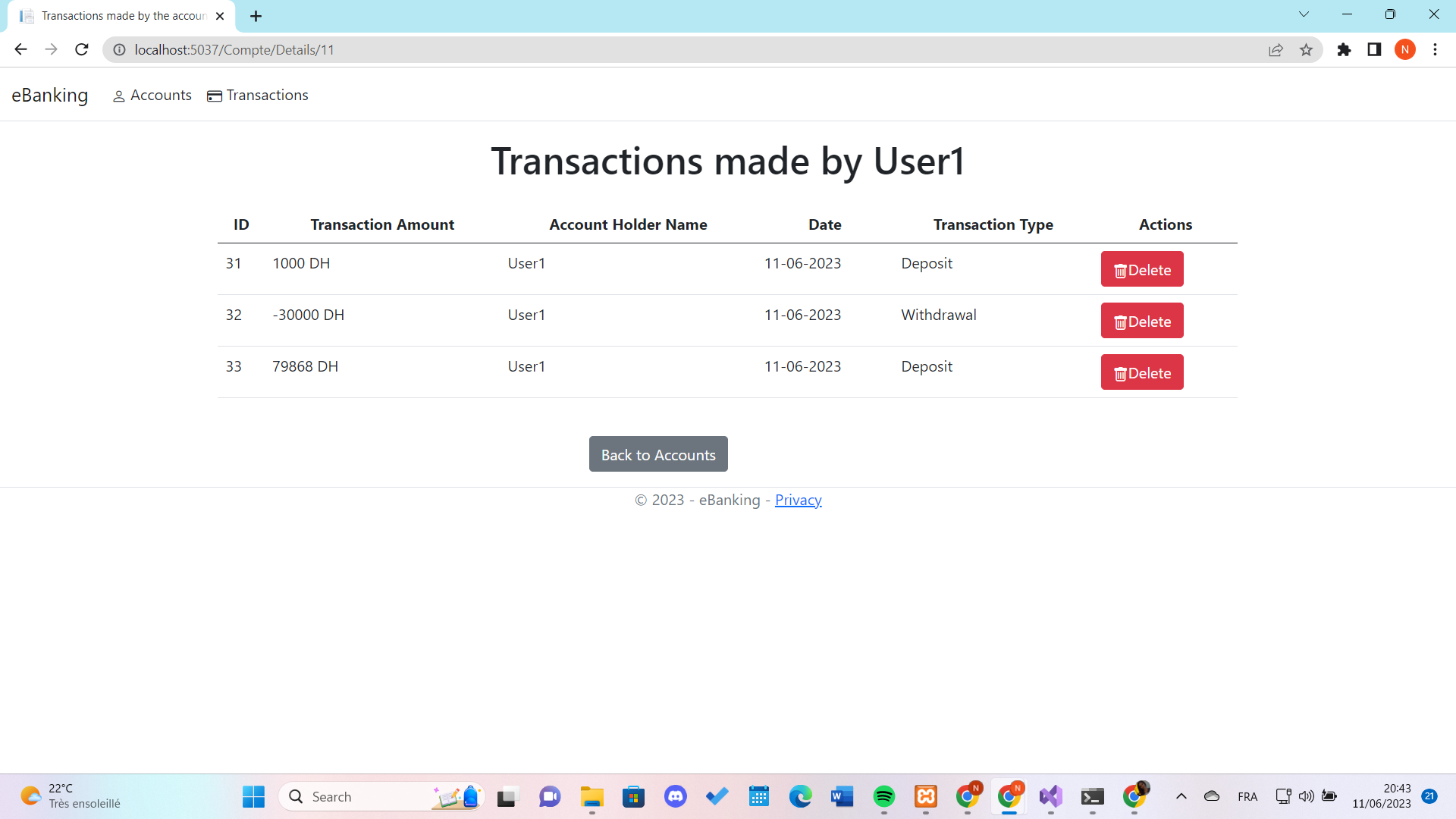Delete the Withdrawal transaction 32
The height and width of the screenshot is (819, 1456).
[1141, 321]
